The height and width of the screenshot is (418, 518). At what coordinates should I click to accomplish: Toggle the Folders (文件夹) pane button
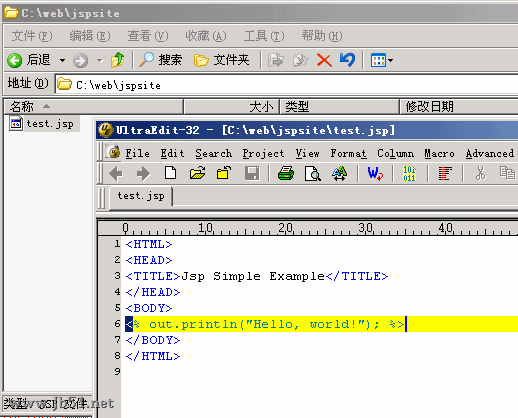pyautogui.click(x=222, y=60)
